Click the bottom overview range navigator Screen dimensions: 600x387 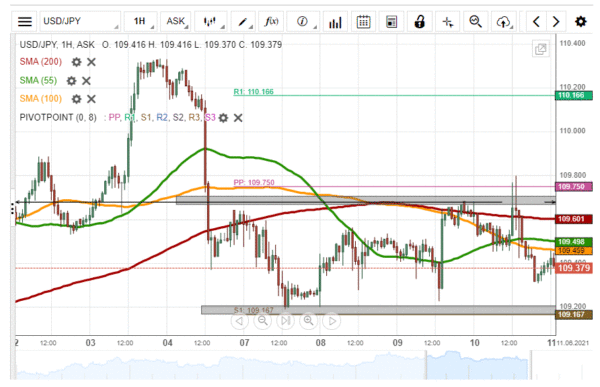pyautogui.click(x=298, y=365)
